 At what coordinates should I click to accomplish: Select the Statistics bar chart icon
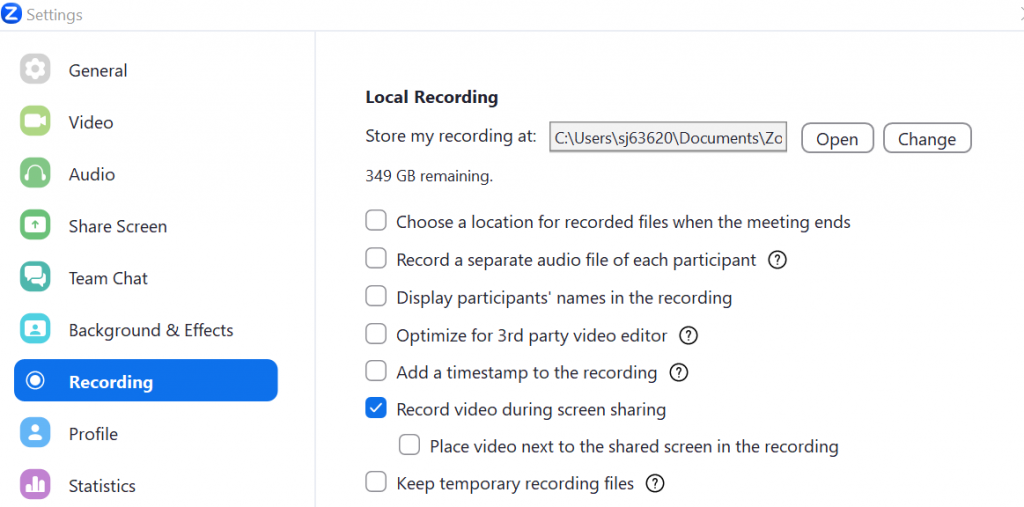coord(35,486)
